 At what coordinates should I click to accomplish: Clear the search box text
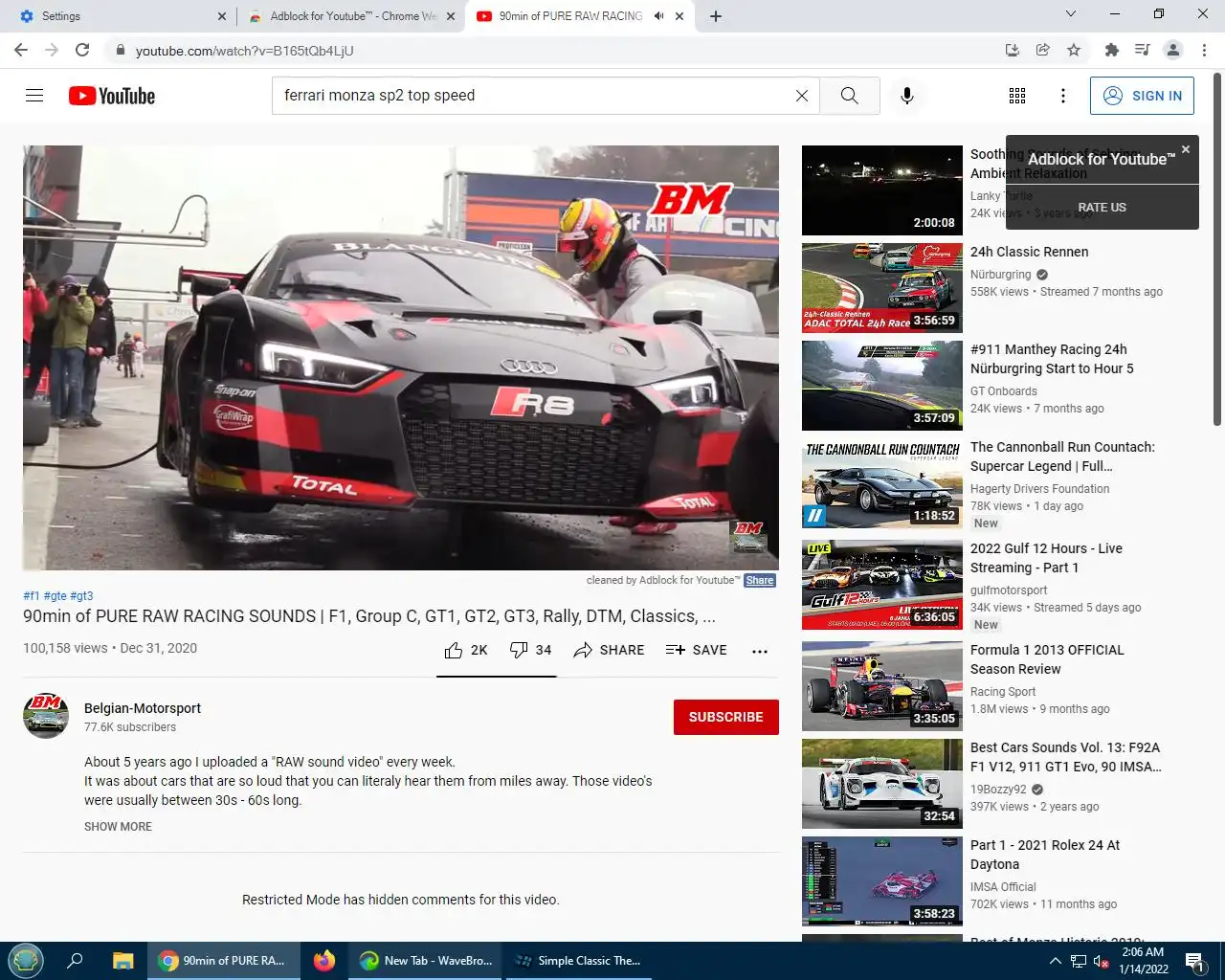[802, 96]
